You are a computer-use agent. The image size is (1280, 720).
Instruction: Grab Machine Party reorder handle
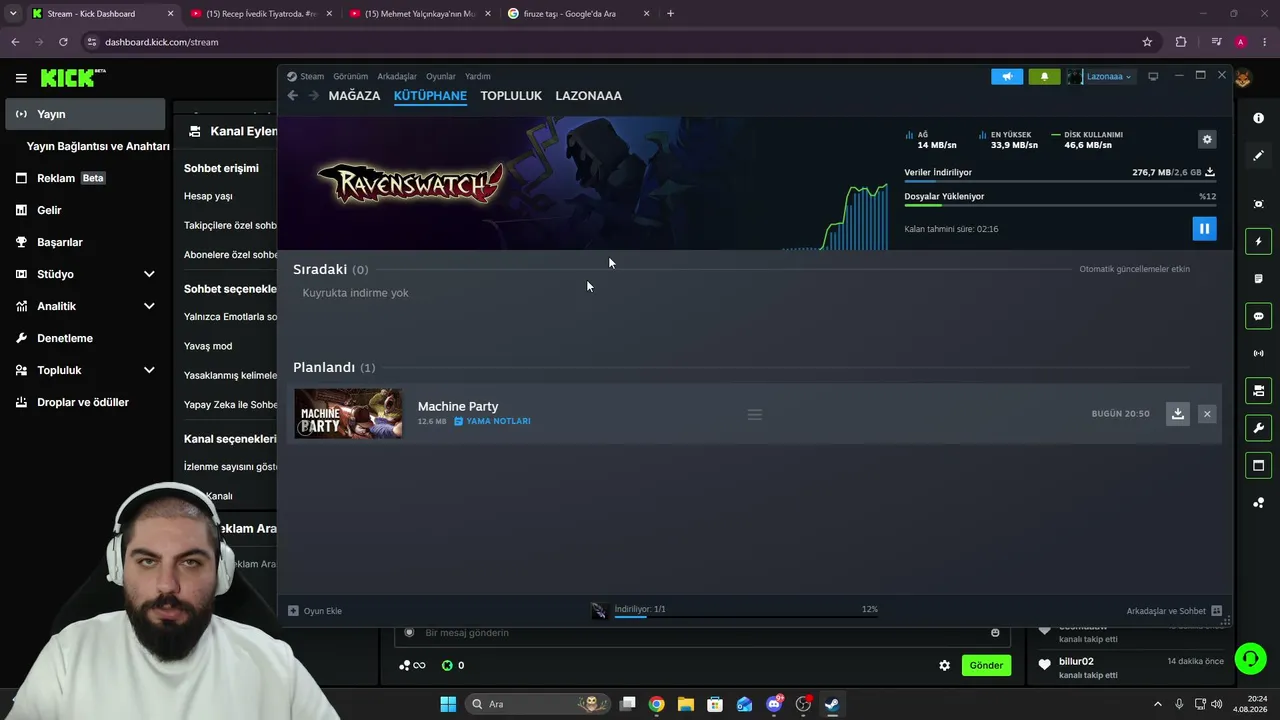(x=755, y=414)
